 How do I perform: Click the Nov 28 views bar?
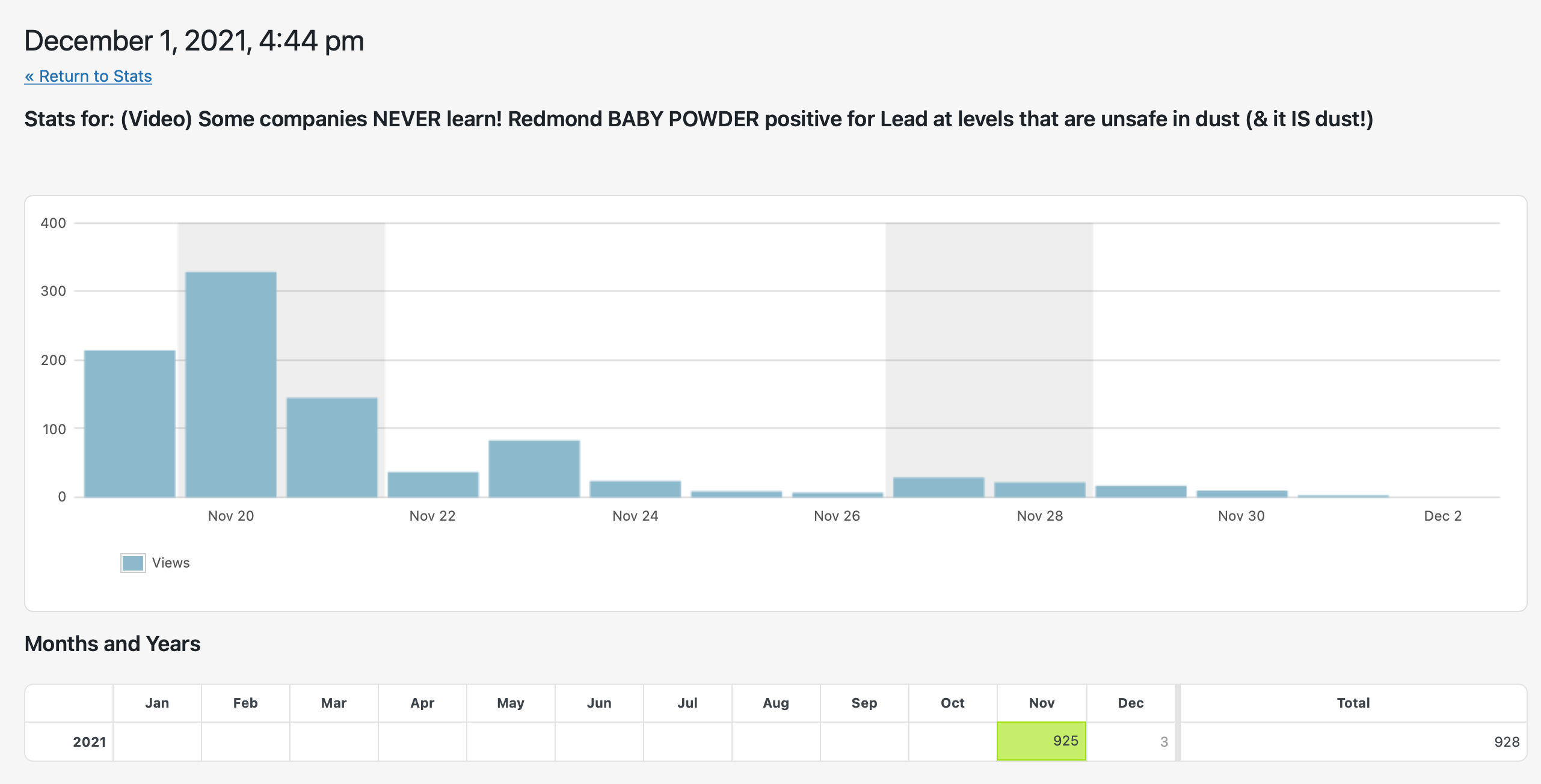pyautogui.click(x=1039, y=489)
